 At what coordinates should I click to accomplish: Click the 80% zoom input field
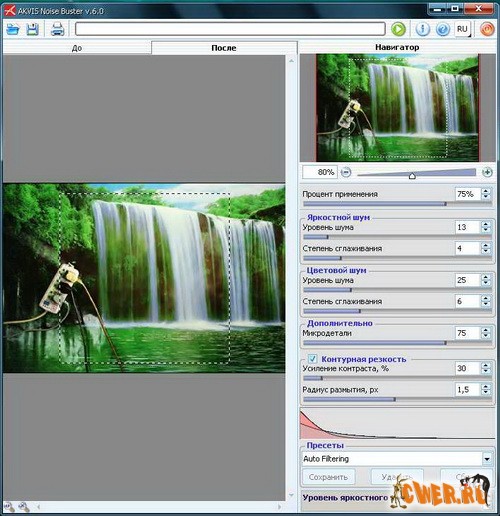pos(320,172)
